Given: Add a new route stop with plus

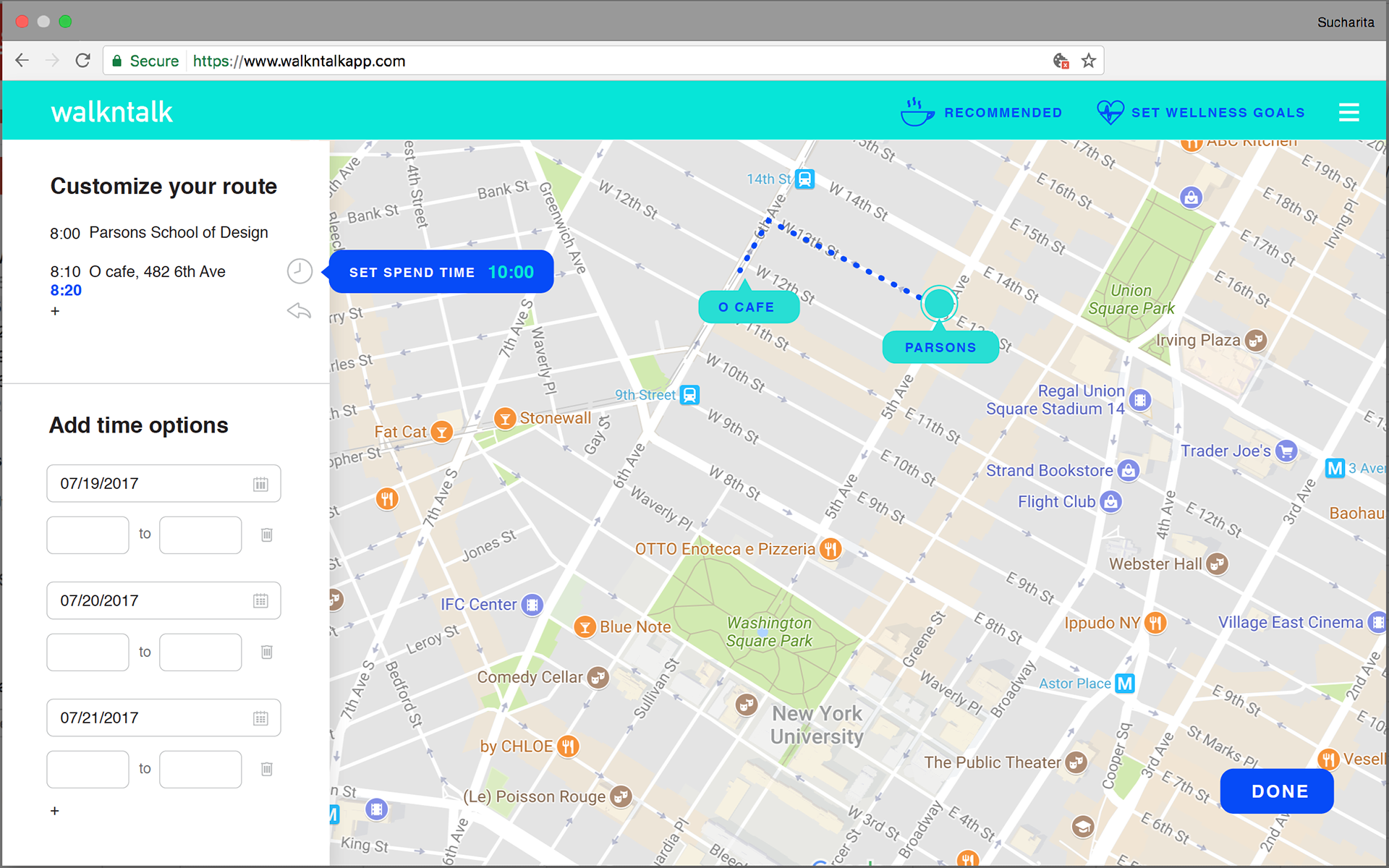Looking at the screenshot, I should tap(55, 311).
